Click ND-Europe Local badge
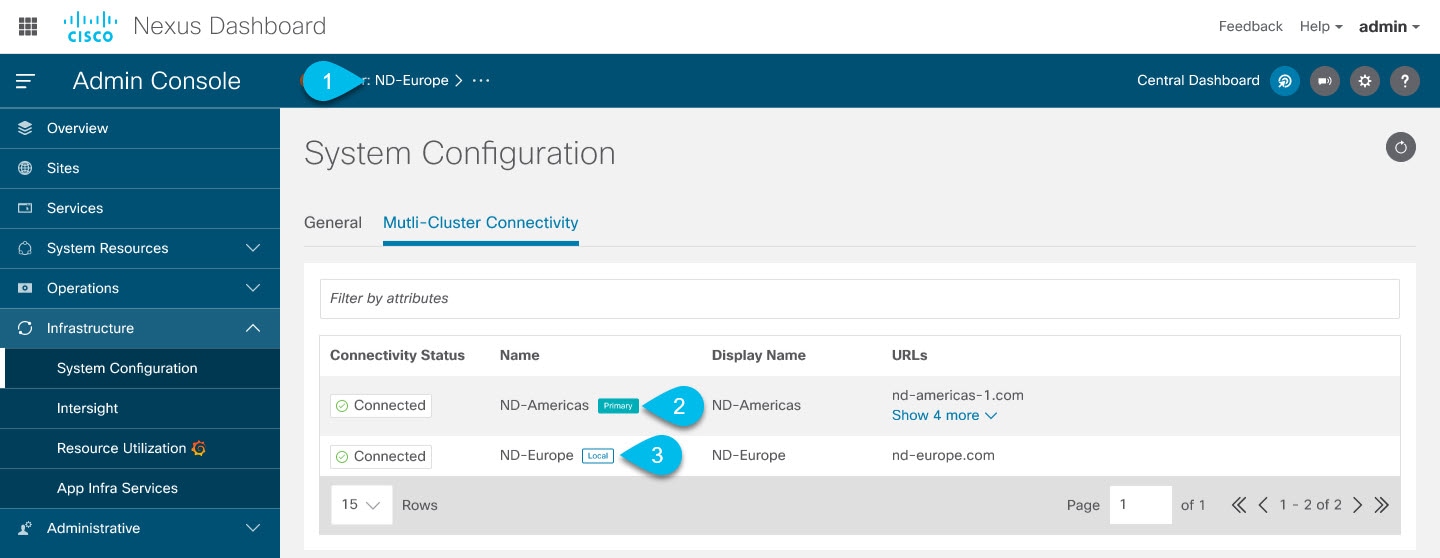 597,456
